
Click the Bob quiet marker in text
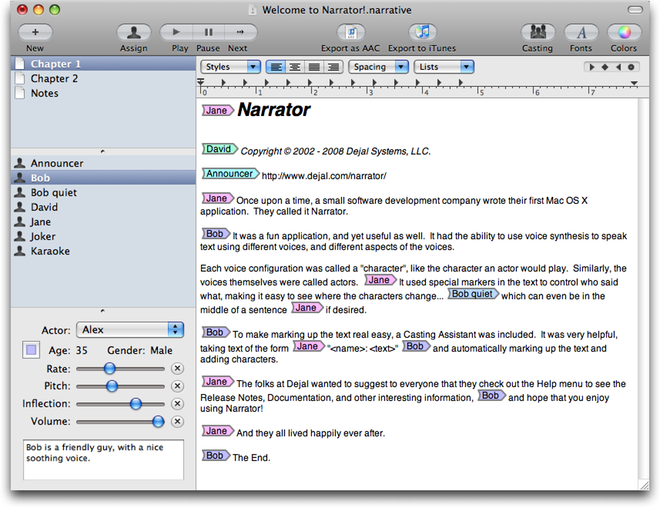473,294
